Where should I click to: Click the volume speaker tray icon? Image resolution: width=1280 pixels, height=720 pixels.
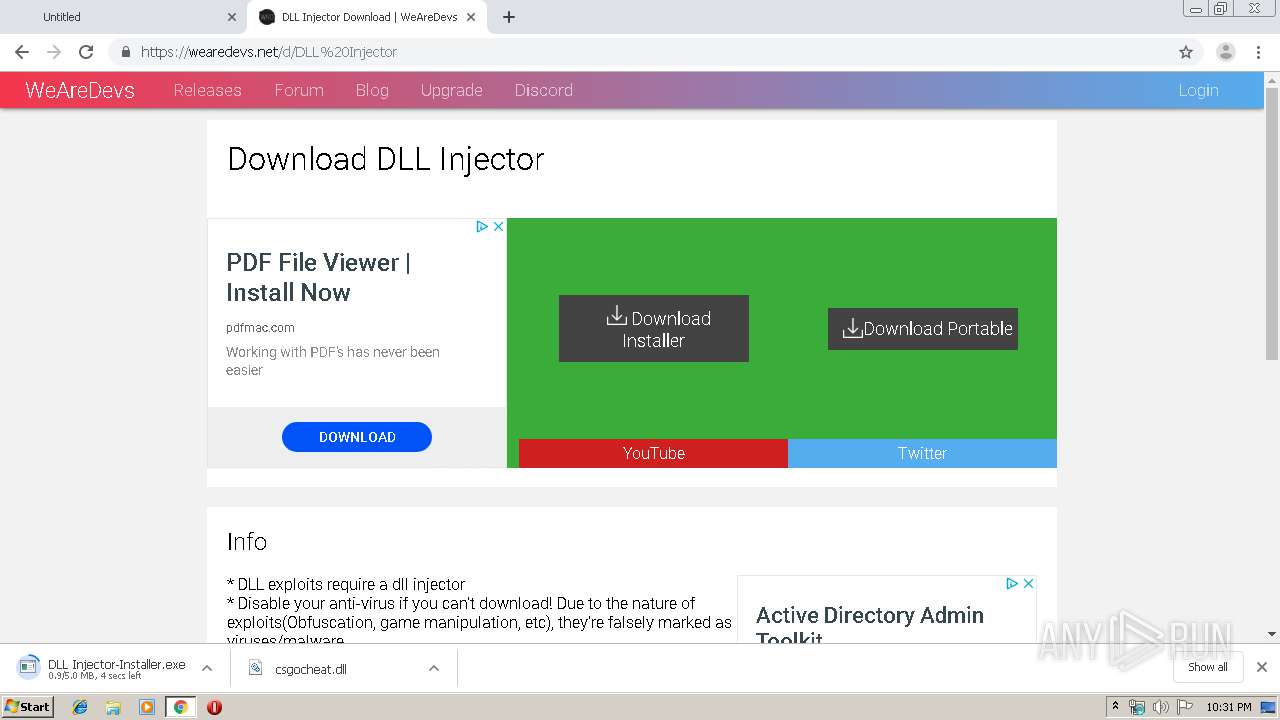tap(1160, 707)
